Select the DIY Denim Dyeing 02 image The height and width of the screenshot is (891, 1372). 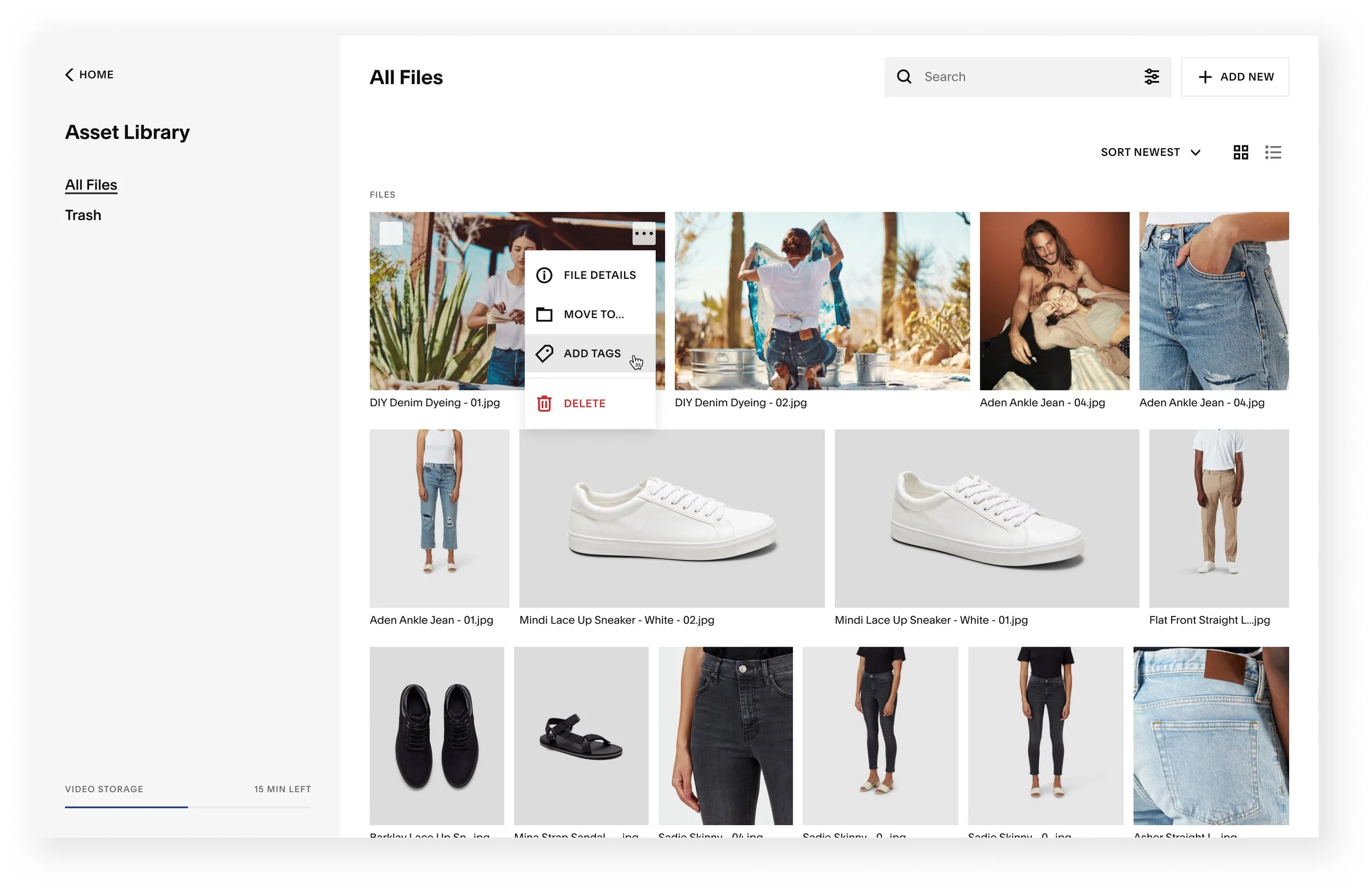pos(822,301)
